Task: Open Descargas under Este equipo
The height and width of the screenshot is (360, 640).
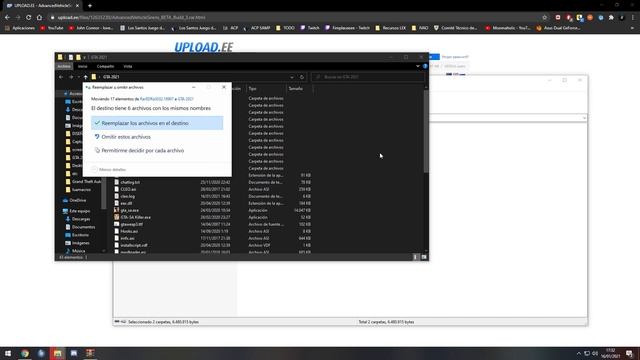Action: point(81,219)
